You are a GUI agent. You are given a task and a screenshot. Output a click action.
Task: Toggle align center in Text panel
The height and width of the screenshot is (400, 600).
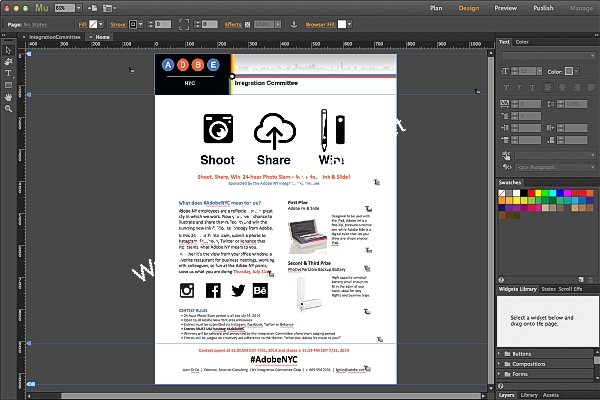click(562, 88)
